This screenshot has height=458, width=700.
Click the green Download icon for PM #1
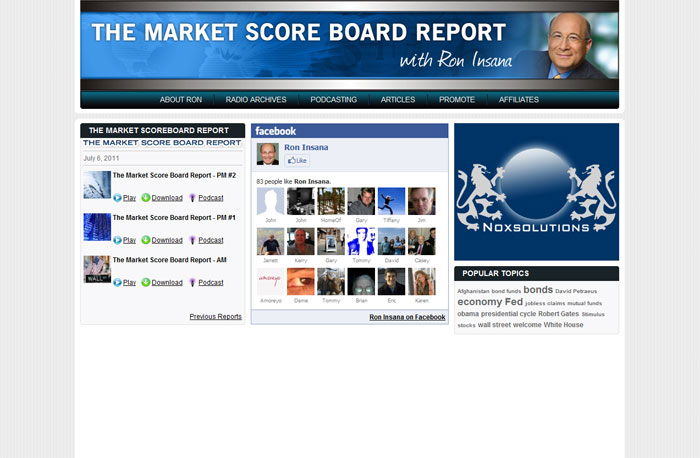pos(146,240)
